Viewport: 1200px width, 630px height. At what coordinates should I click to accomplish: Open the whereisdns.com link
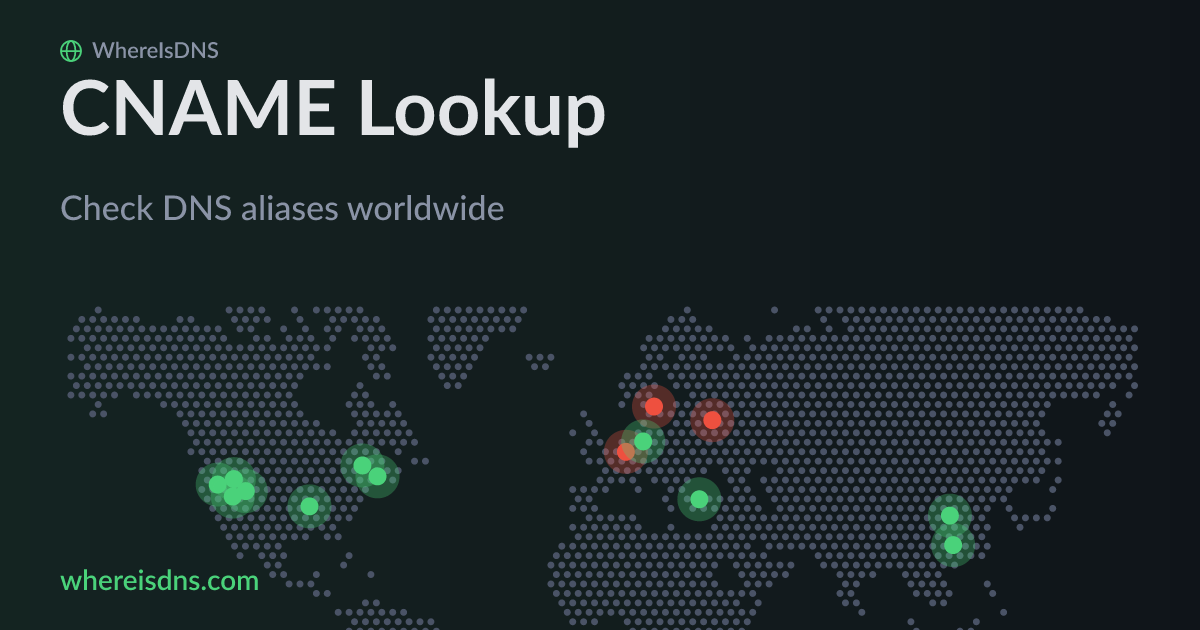click(159, 581)
